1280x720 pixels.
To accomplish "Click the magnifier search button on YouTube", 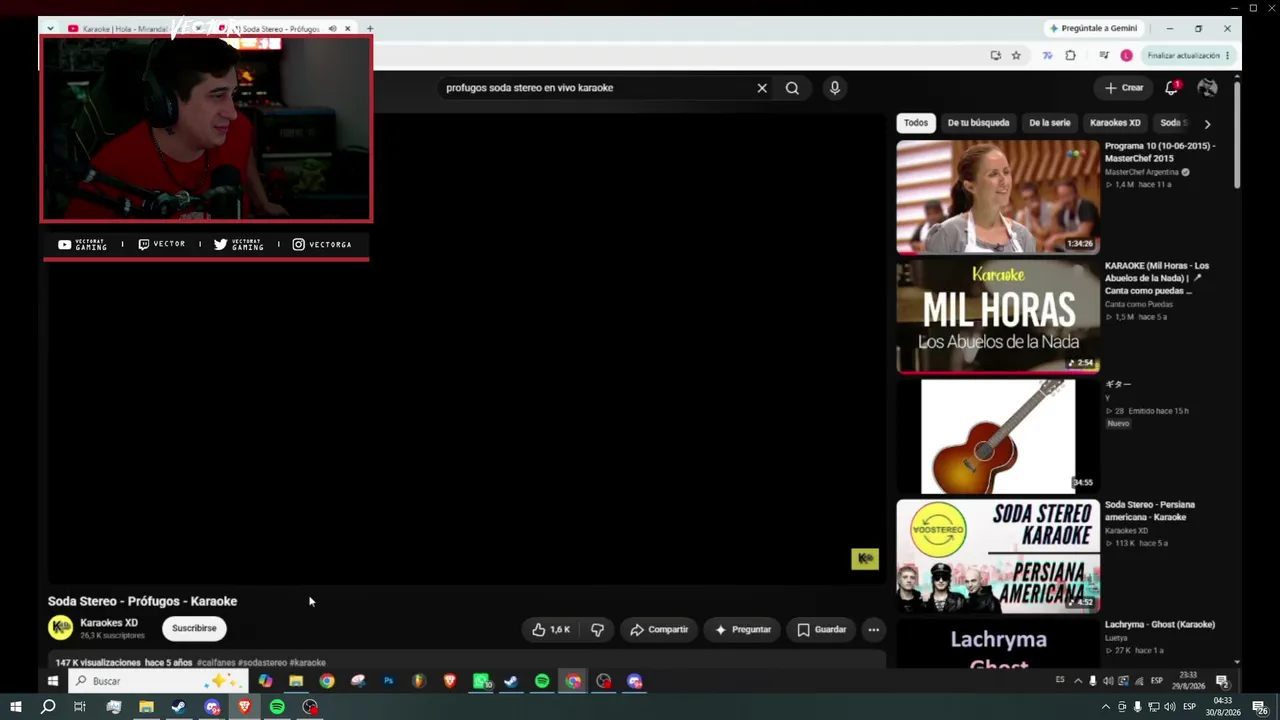I will click(792, 88).
